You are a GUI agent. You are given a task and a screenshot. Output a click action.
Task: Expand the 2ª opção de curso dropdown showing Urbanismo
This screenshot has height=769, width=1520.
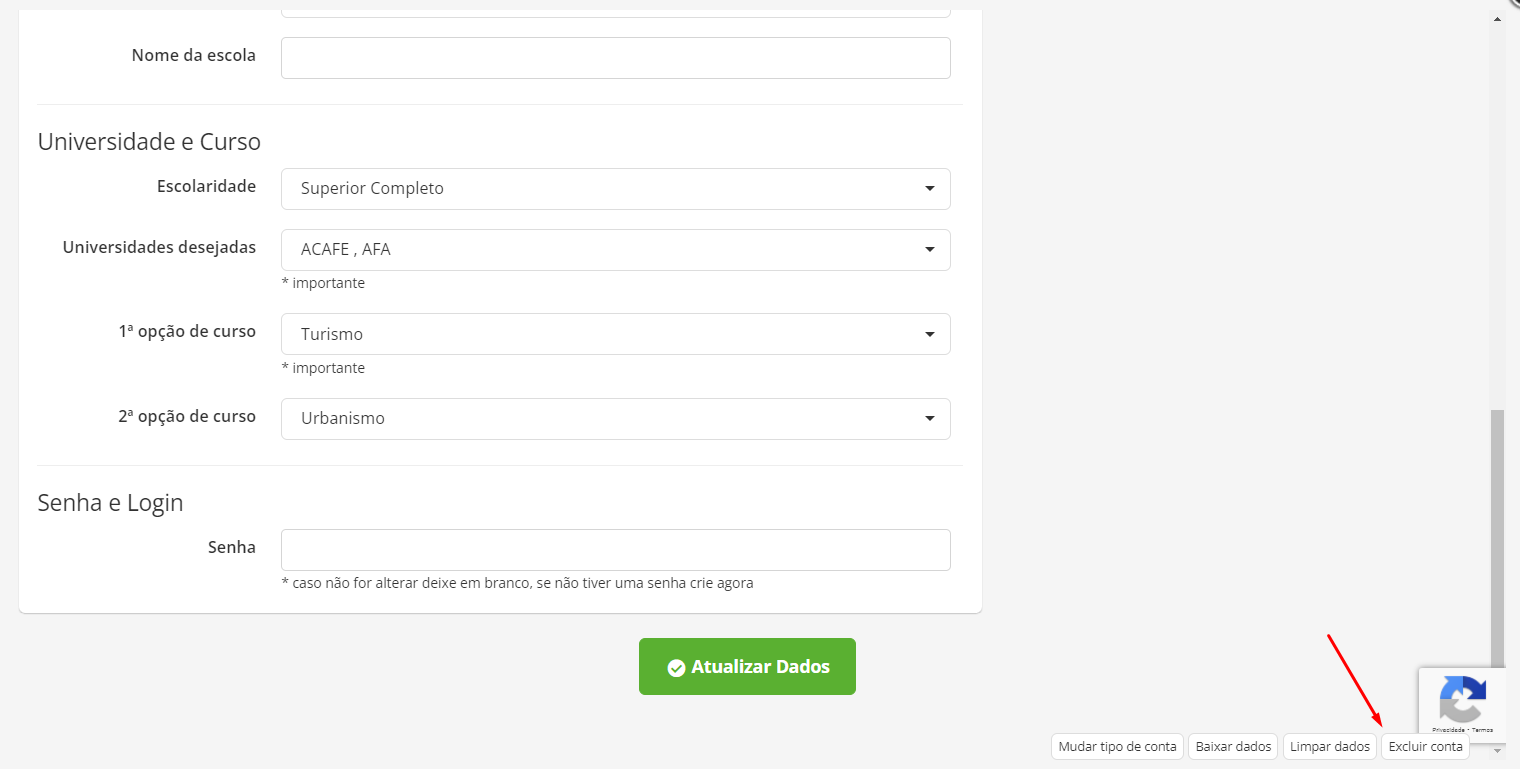pos(615,419)
